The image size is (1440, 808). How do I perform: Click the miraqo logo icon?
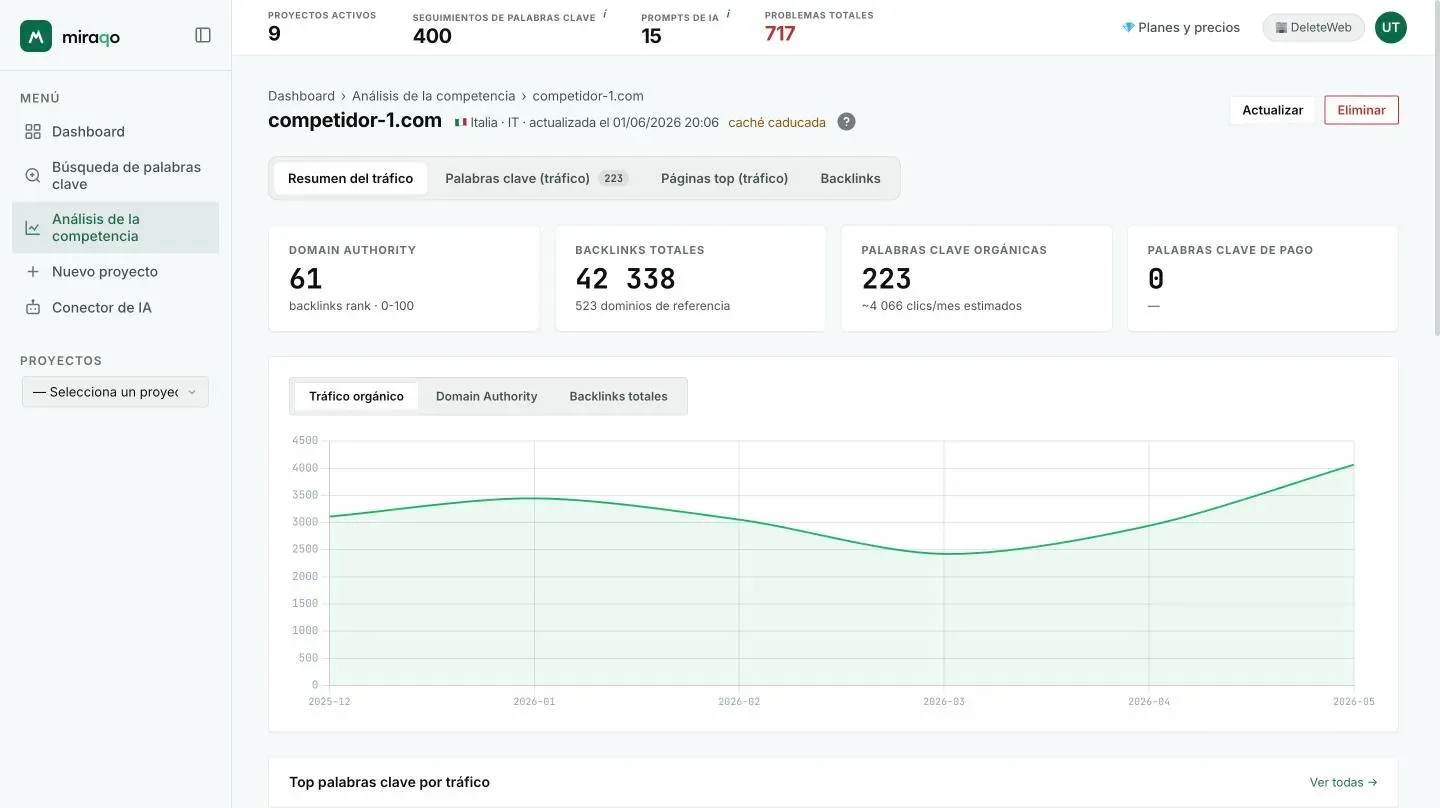[x=36, y=36]
